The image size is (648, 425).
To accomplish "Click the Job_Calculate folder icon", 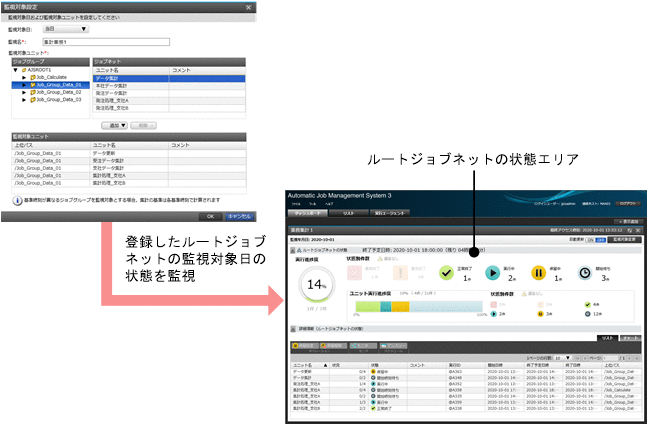I will [x=33, y=77].
